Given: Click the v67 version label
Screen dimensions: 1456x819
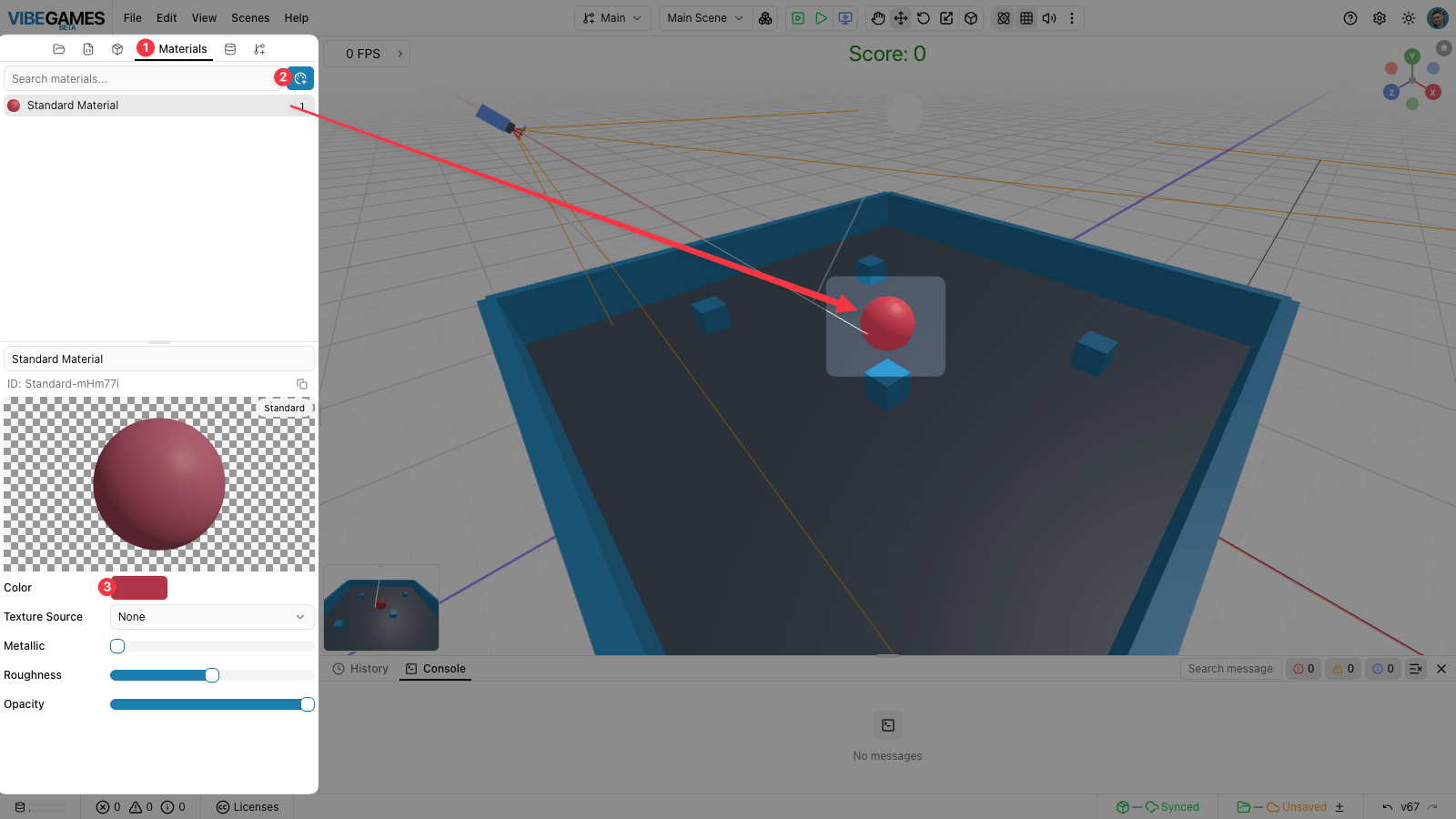Looking at the screenshot, I should [x=1410, y=807].
